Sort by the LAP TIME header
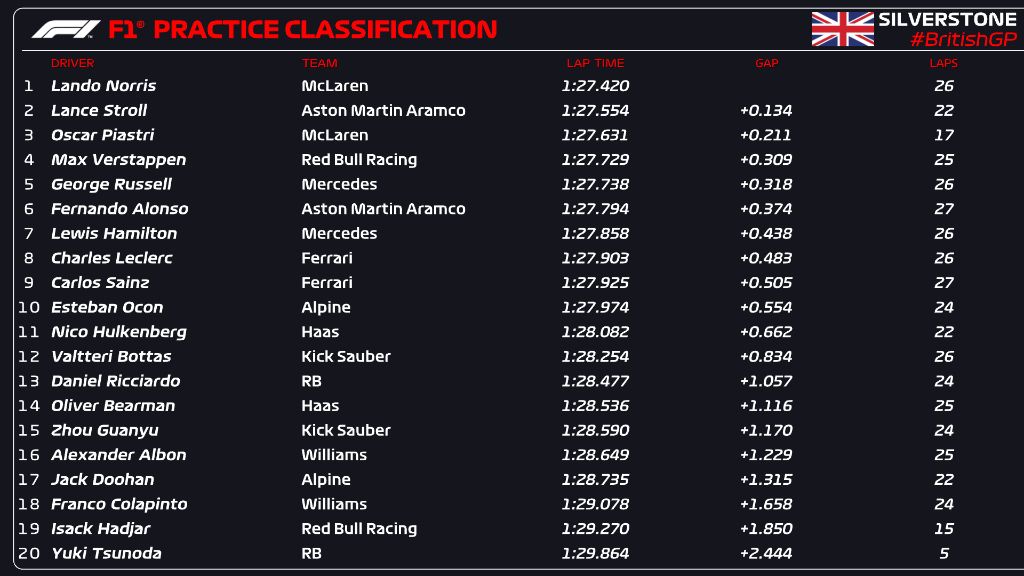 point(595,63)
